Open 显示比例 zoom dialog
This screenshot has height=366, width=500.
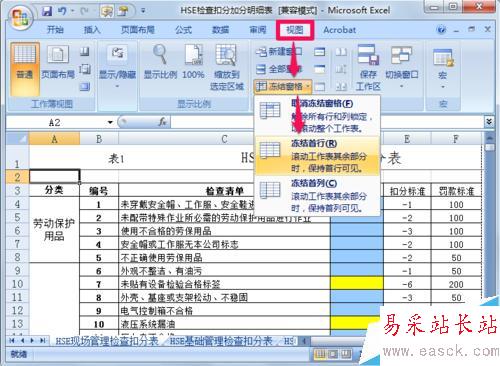point(160,62)
